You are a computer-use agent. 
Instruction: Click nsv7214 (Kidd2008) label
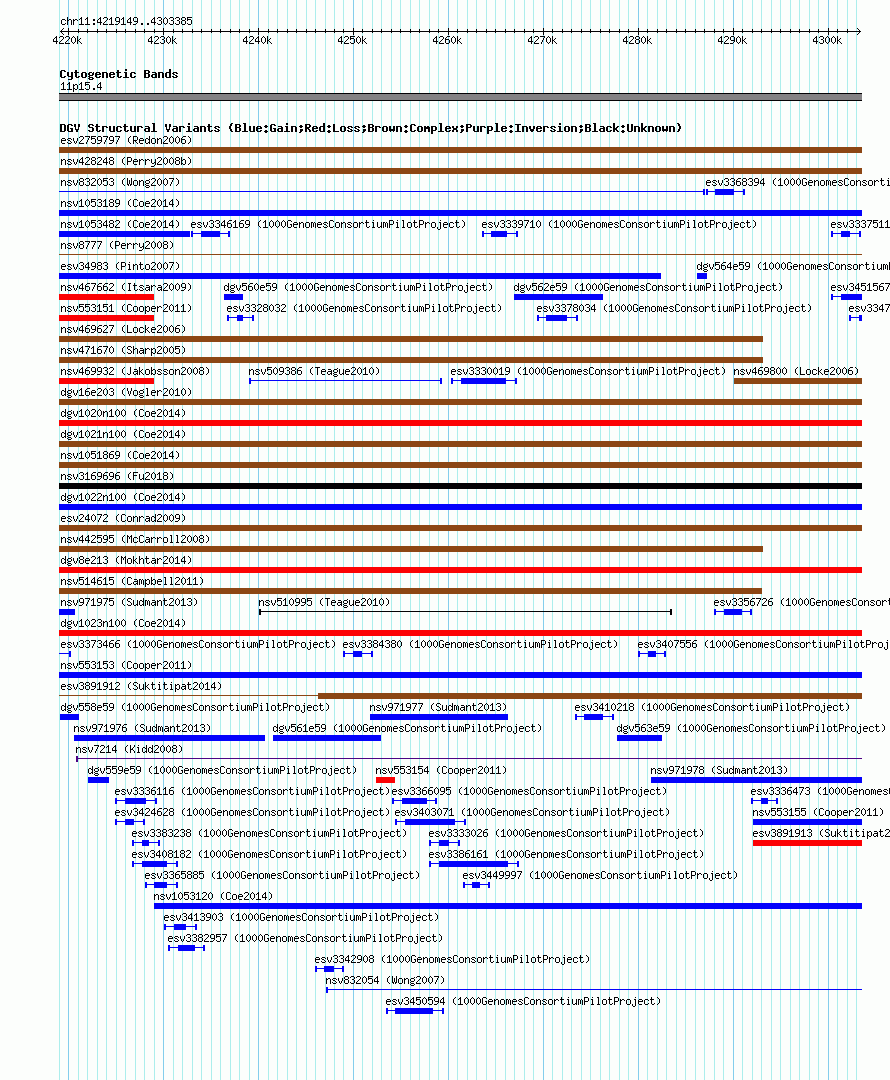[129, 749]
